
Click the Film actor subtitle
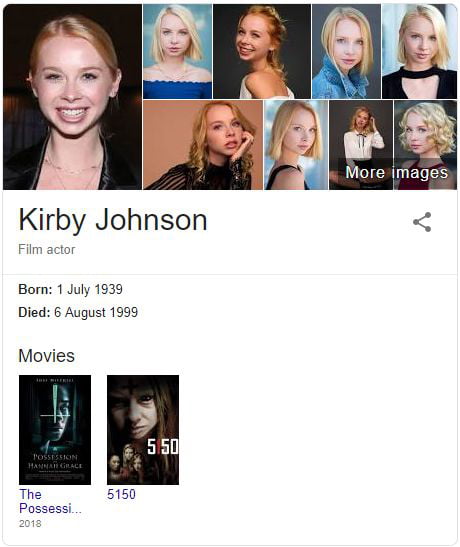coord(47,249)
